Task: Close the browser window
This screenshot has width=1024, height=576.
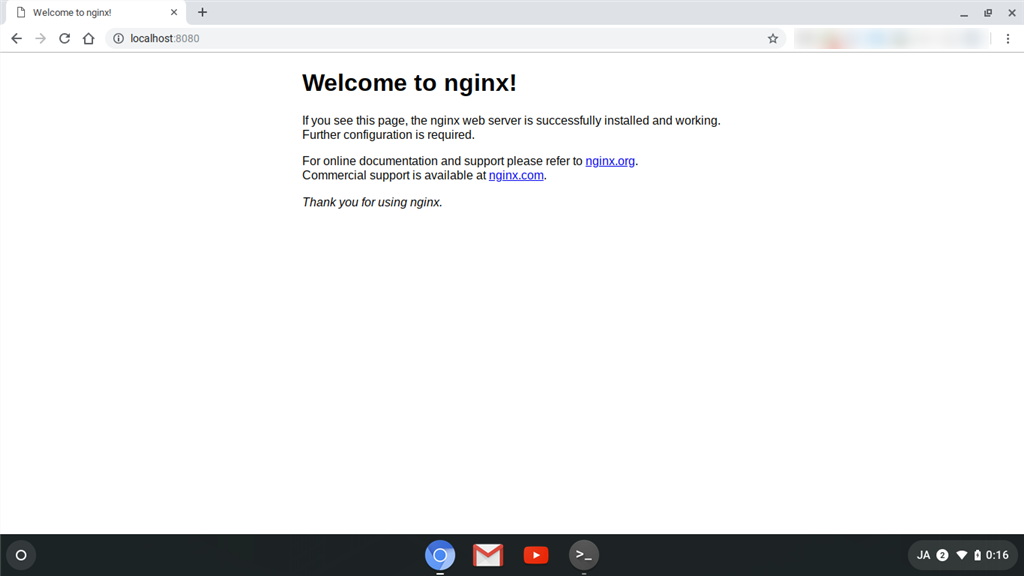Action: (1012, 12)
